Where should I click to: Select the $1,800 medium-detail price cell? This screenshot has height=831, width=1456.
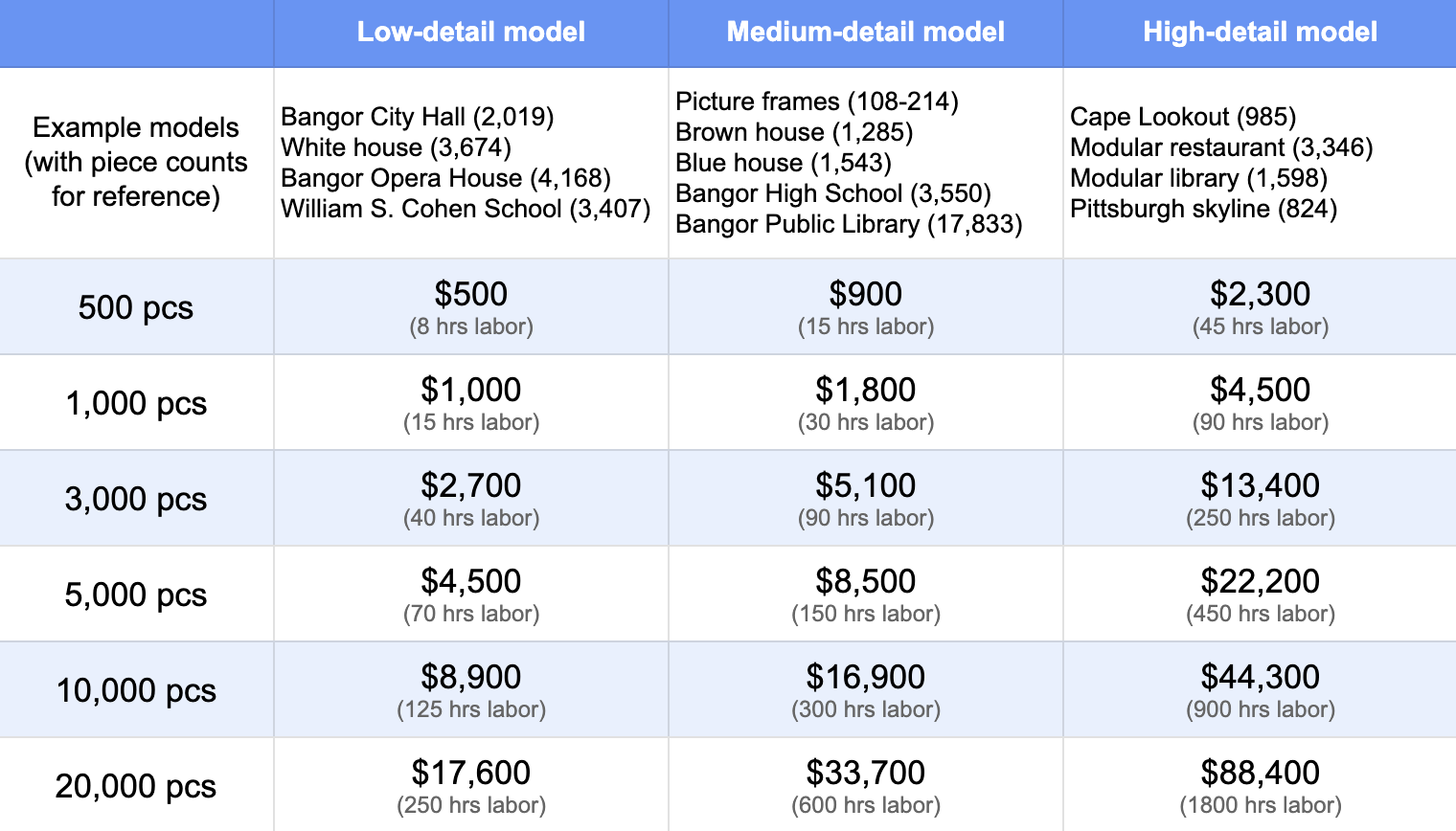click(866, 403)
